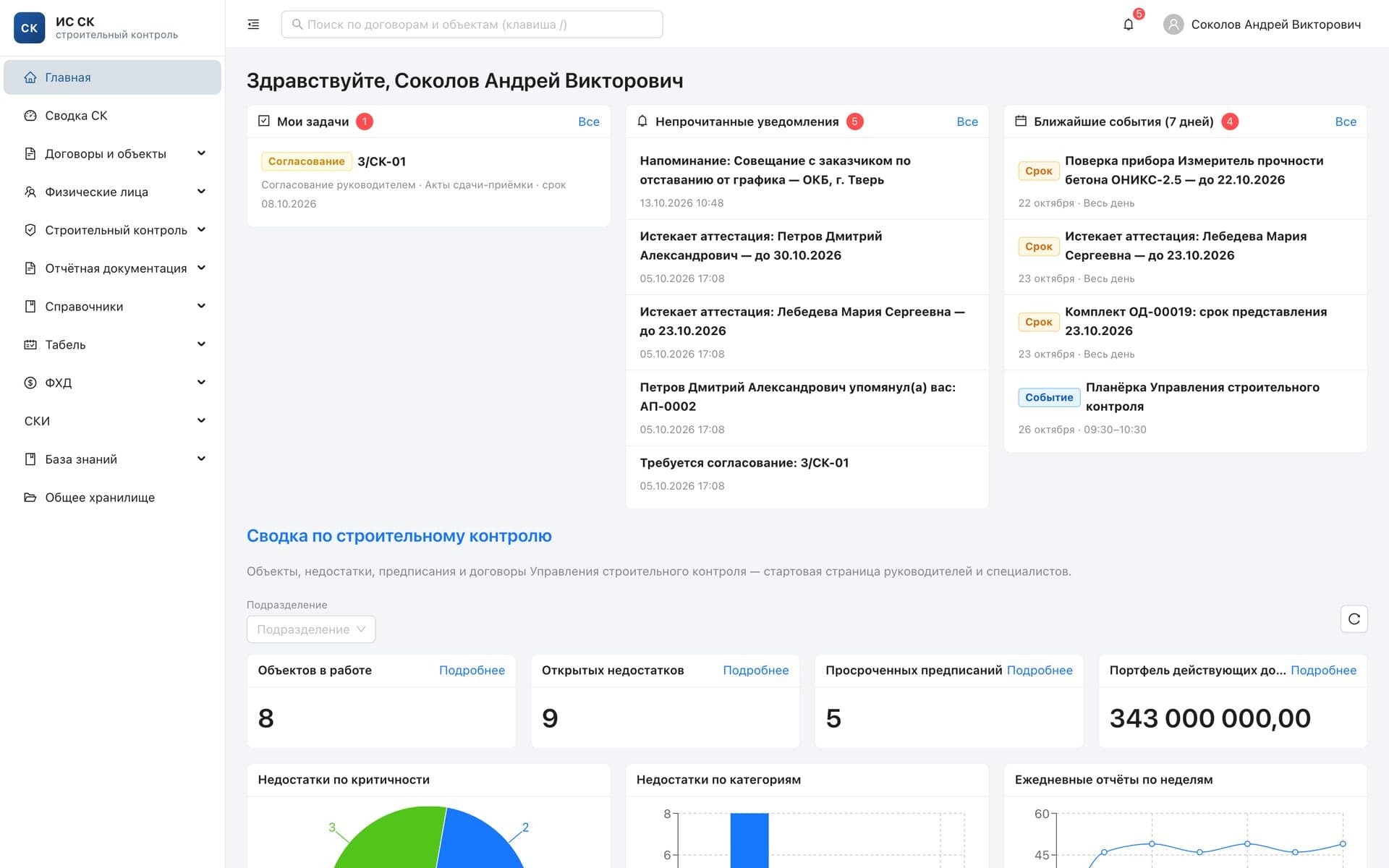Click the Договоры и объекты document icon
Viewport: 1389px width, 868px height.
30,154
